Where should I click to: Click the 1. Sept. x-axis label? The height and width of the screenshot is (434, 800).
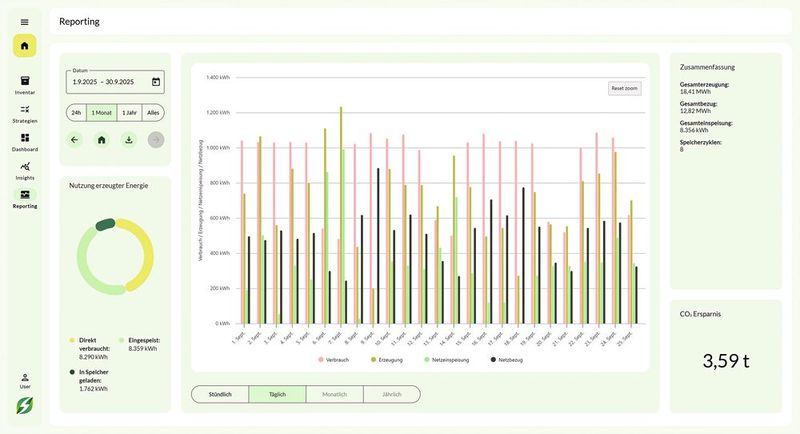[239, 338]
